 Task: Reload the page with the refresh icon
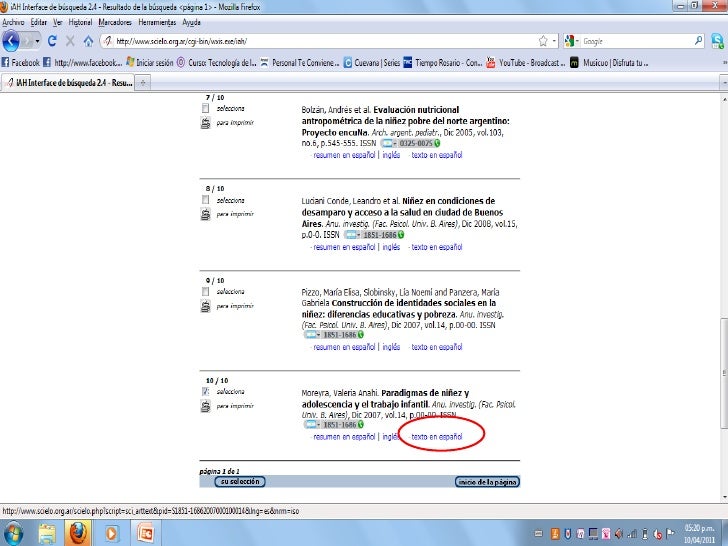point(52,41)
